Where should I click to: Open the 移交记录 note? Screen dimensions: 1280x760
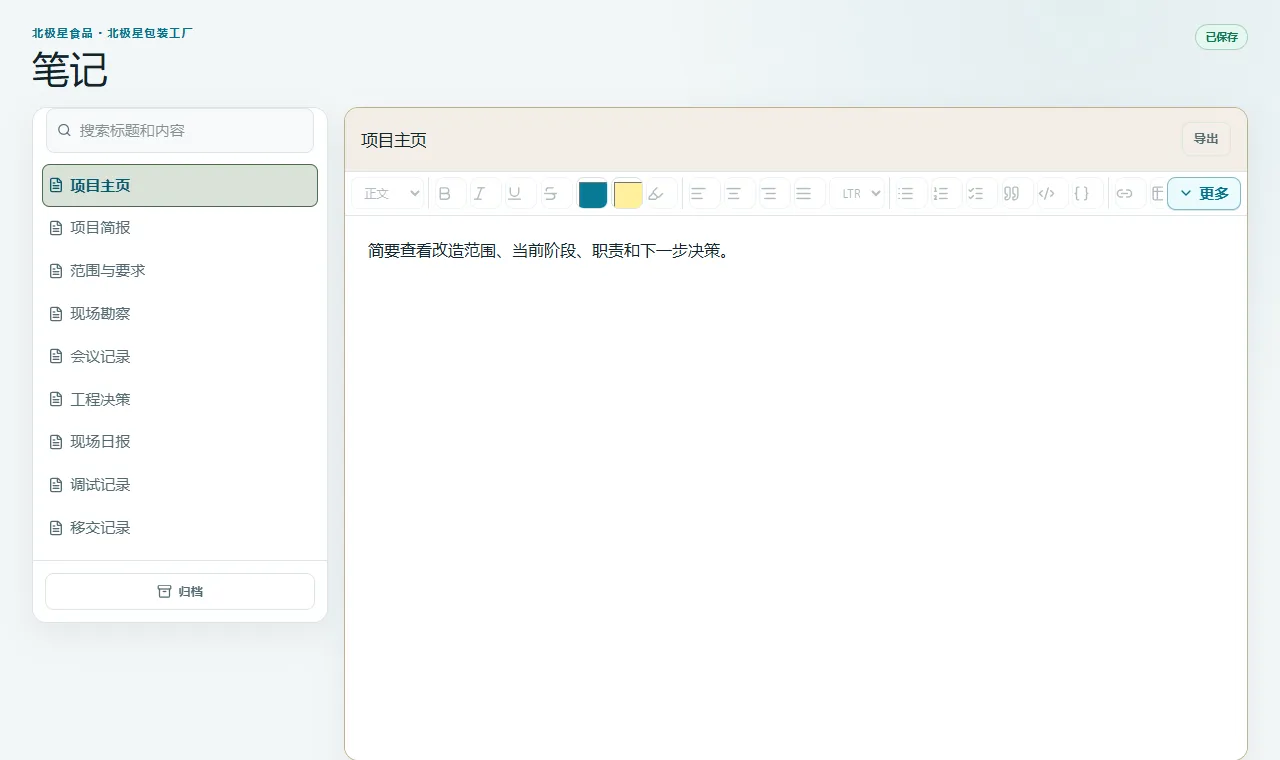(180, 528)
